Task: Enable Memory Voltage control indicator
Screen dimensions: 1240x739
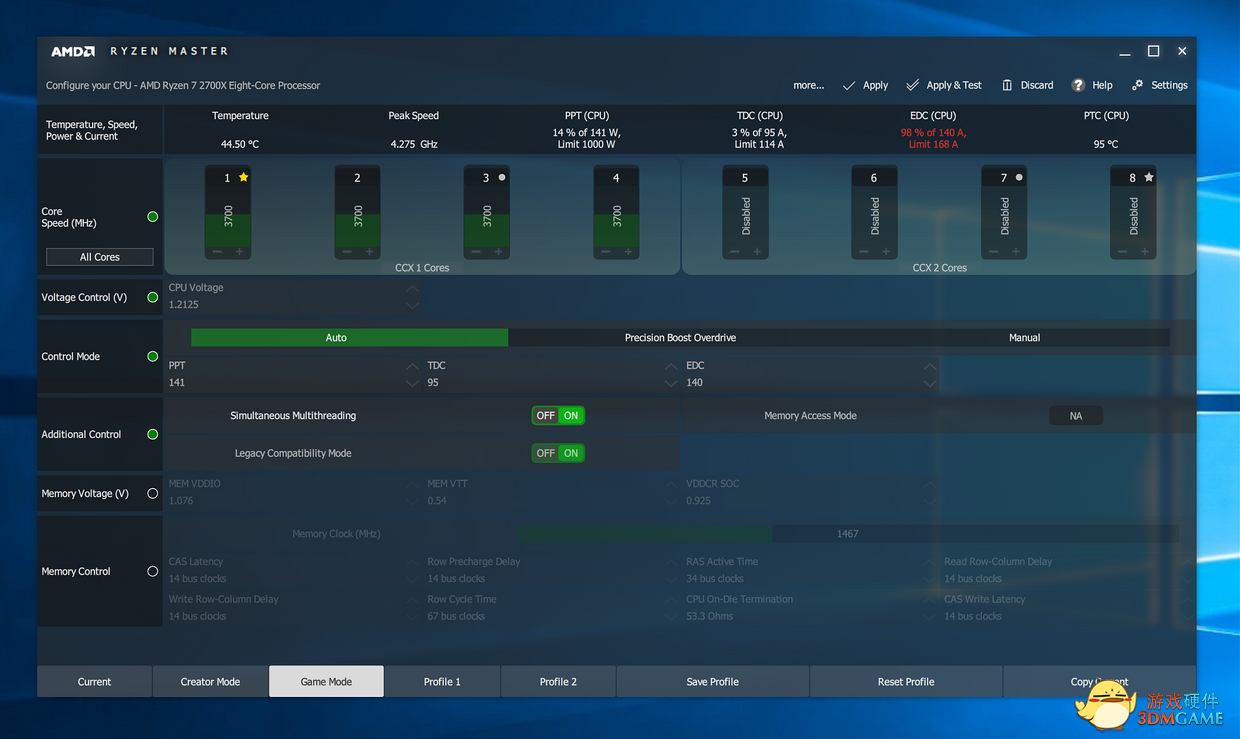Action: (x=153, y=493)
